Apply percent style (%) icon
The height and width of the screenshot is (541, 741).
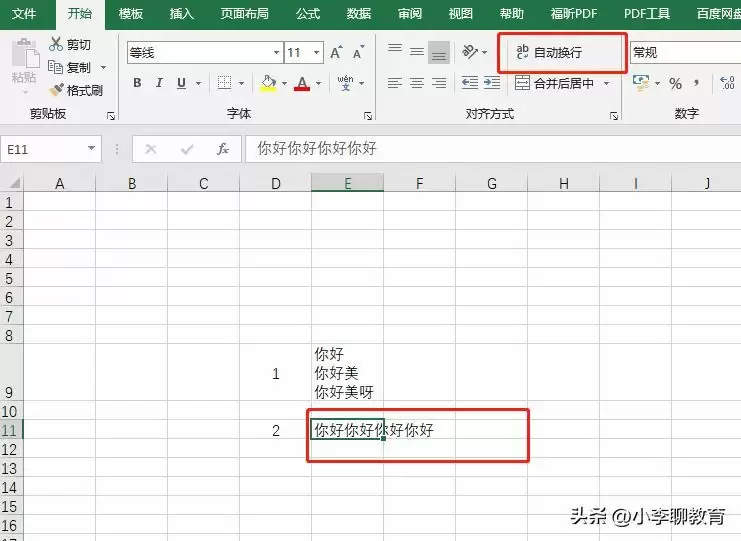pos(675,84)
